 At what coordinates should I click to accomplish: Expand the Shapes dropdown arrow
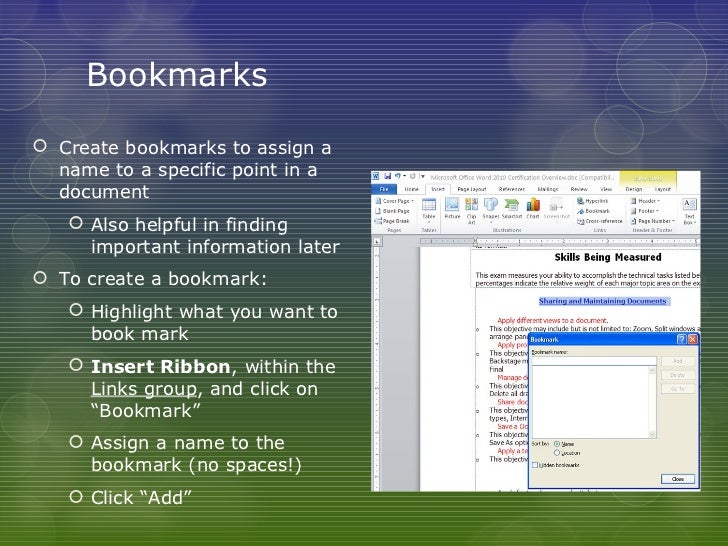click(491, 222)
